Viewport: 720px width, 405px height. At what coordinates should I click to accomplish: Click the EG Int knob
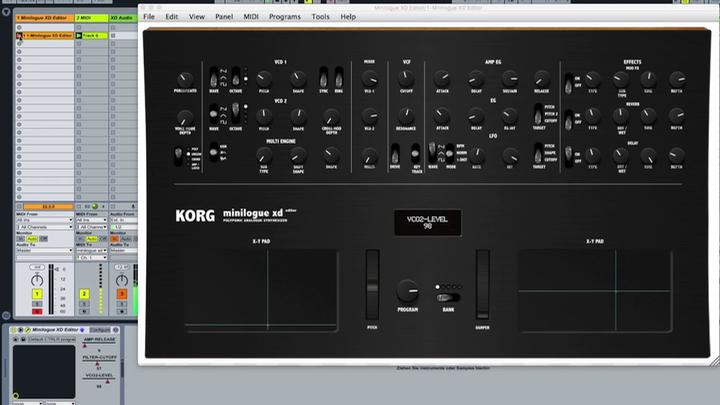pos(510,116)
